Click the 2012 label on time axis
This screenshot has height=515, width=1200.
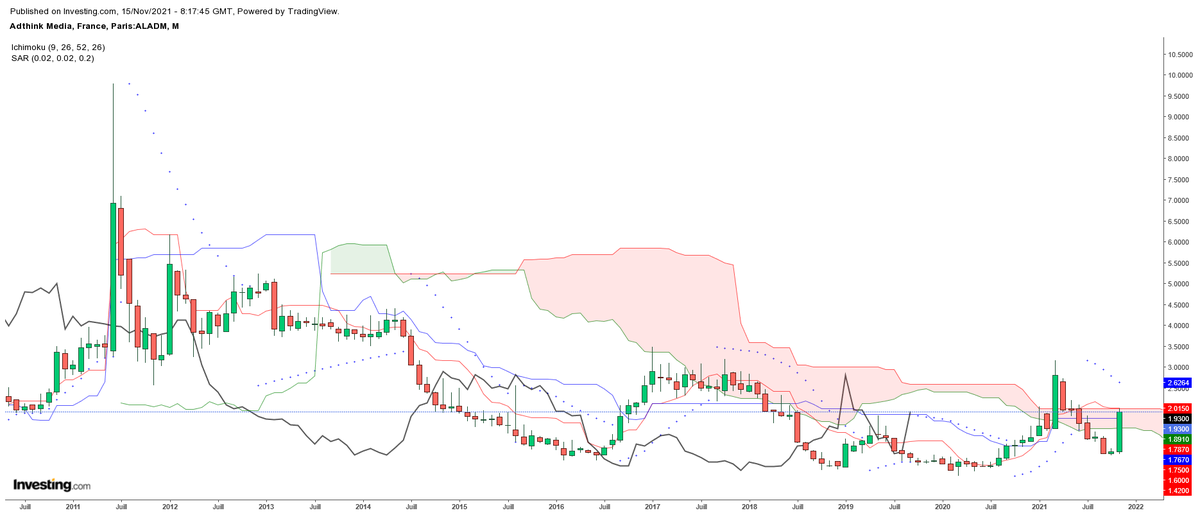pyautogui.click(x=169, y=508)
